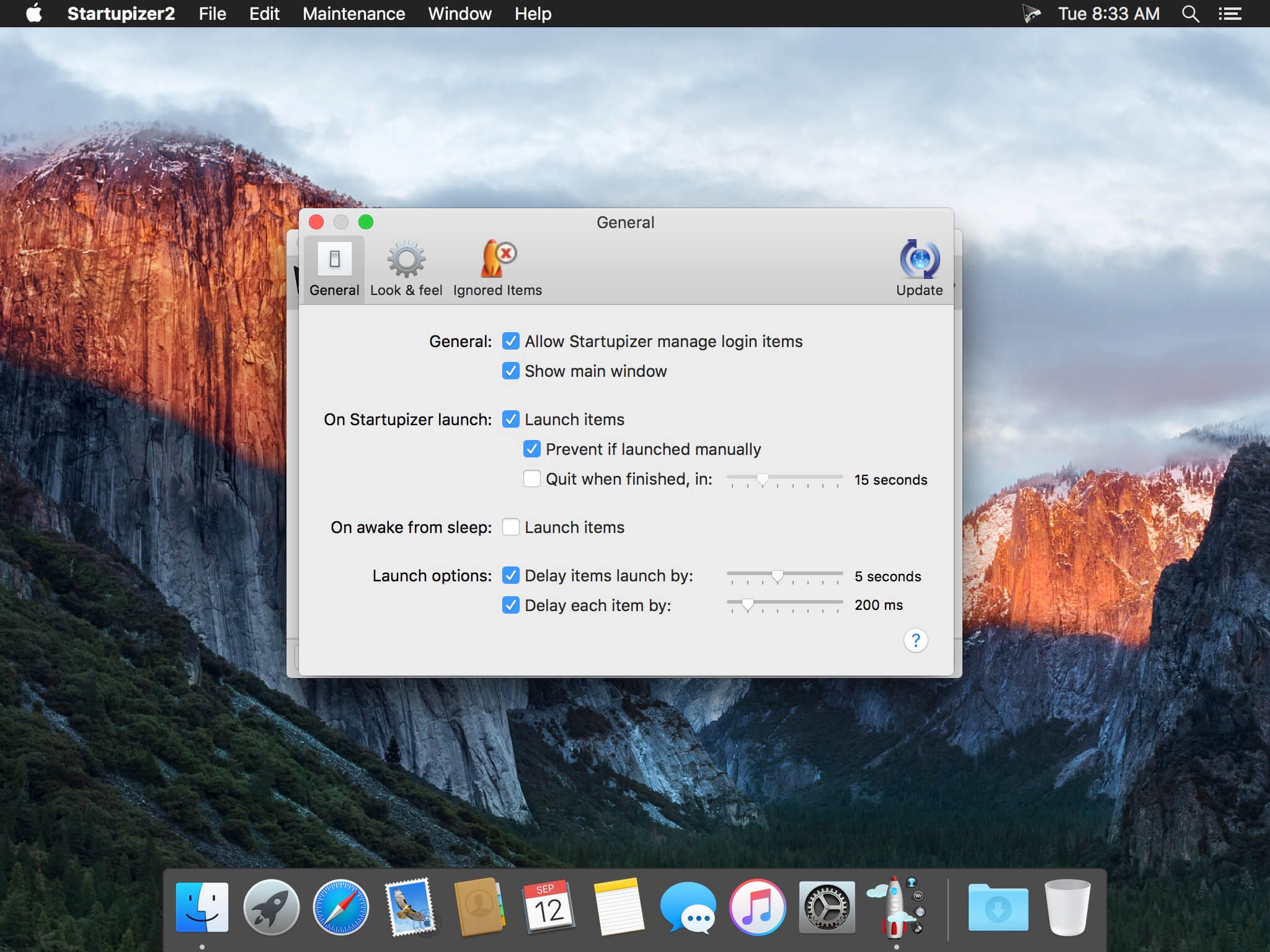This screenshot has height=952, width=1270.
Task: Toggle Prevent if launched manually
Action: (x=531, y=449)
